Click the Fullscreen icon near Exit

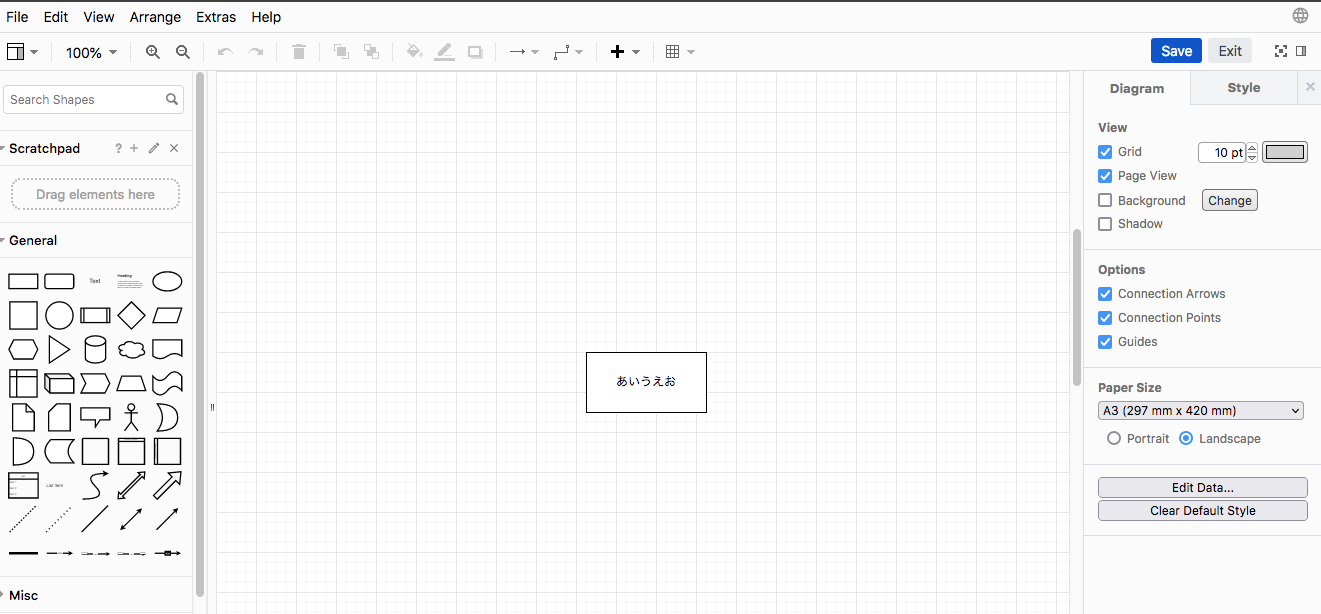(1281, 51)
